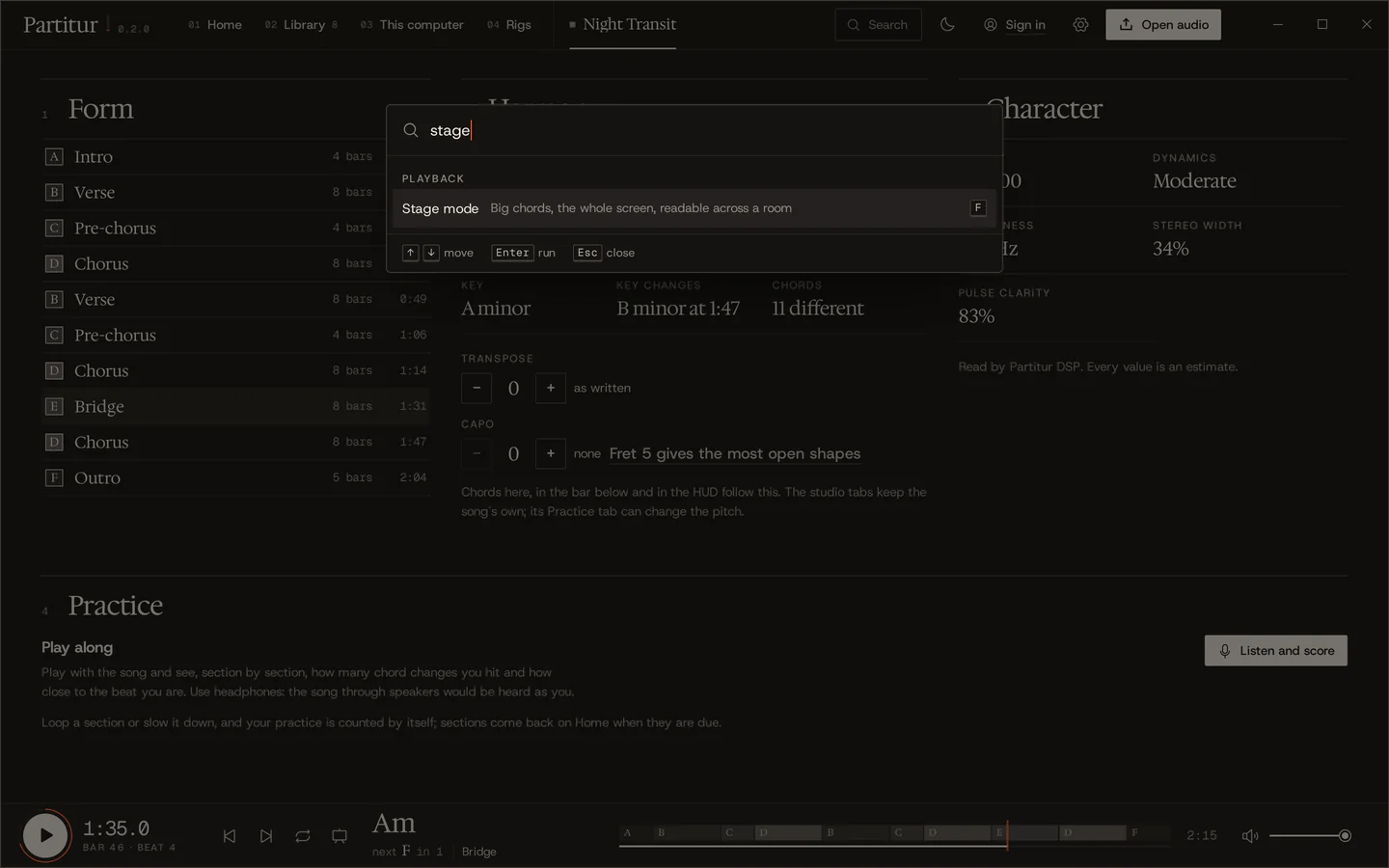
Task: Jump to segment F on the timeline
Action: tap(1148, 832)
